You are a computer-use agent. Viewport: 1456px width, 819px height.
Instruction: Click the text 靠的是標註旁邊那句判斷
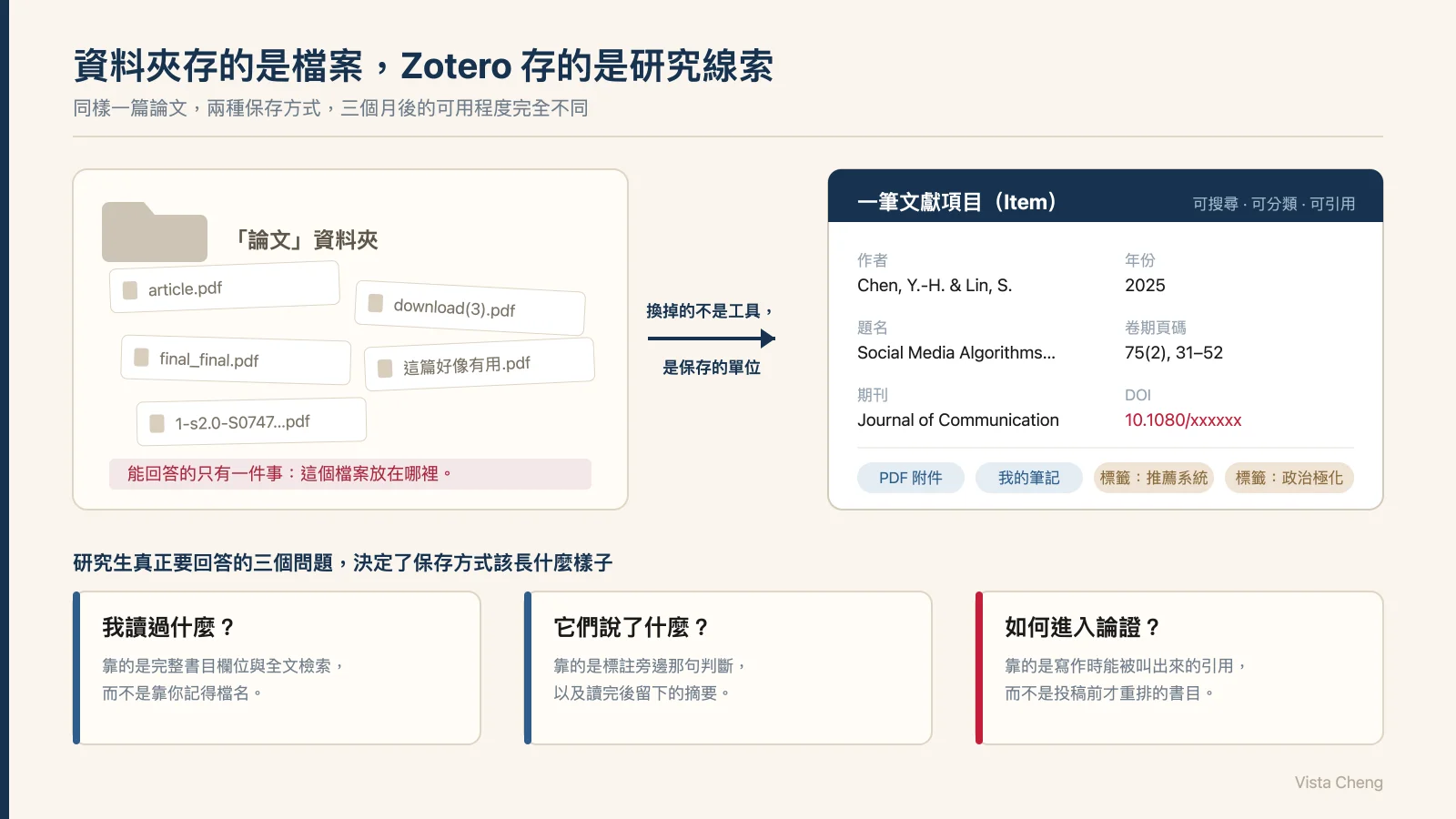coord(650,666)
